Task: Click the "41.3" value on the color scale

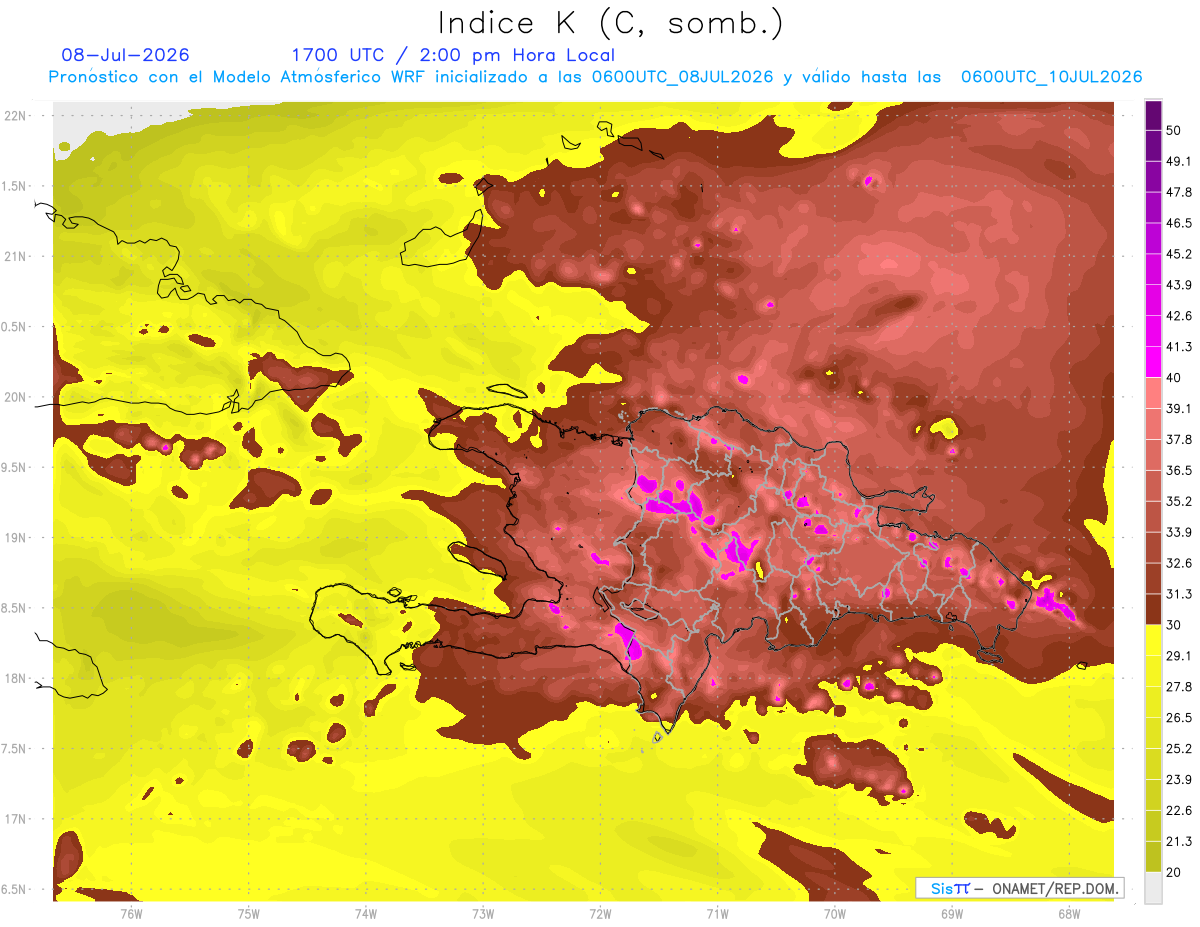Action: 1179,347
